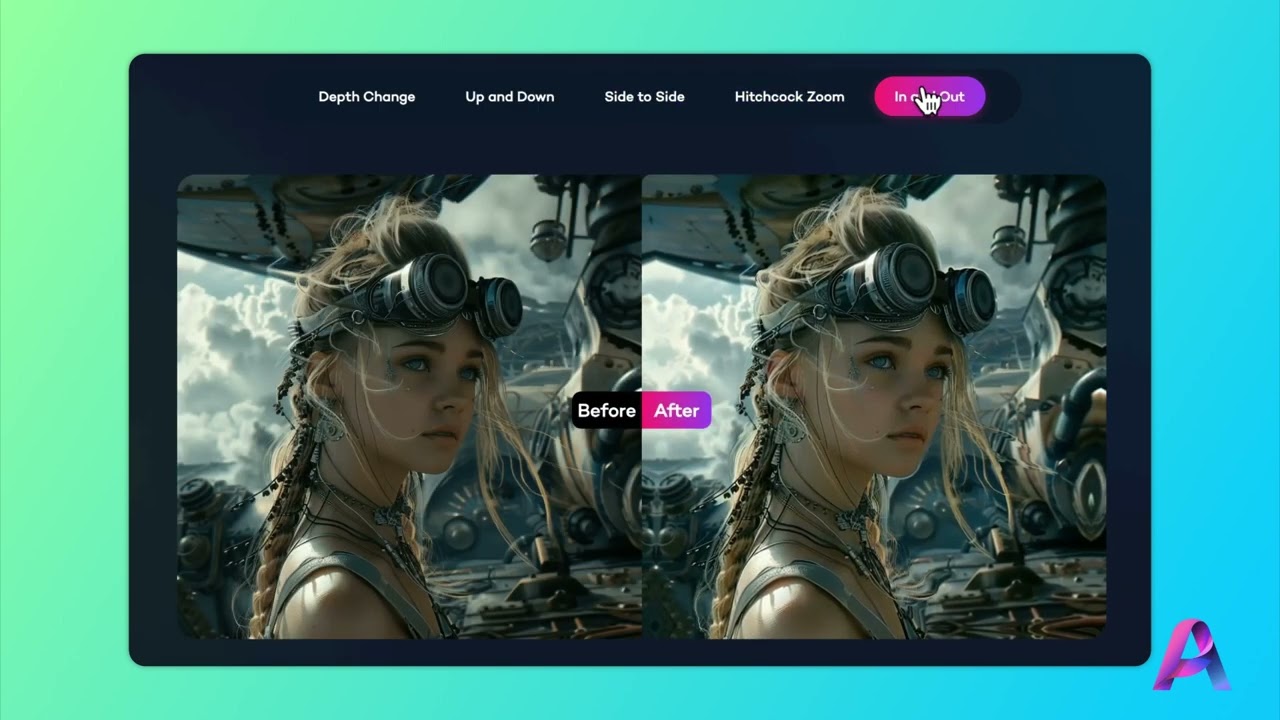Click the After preview image
This screenshot has width=1280, height=720.
(874, 406)
